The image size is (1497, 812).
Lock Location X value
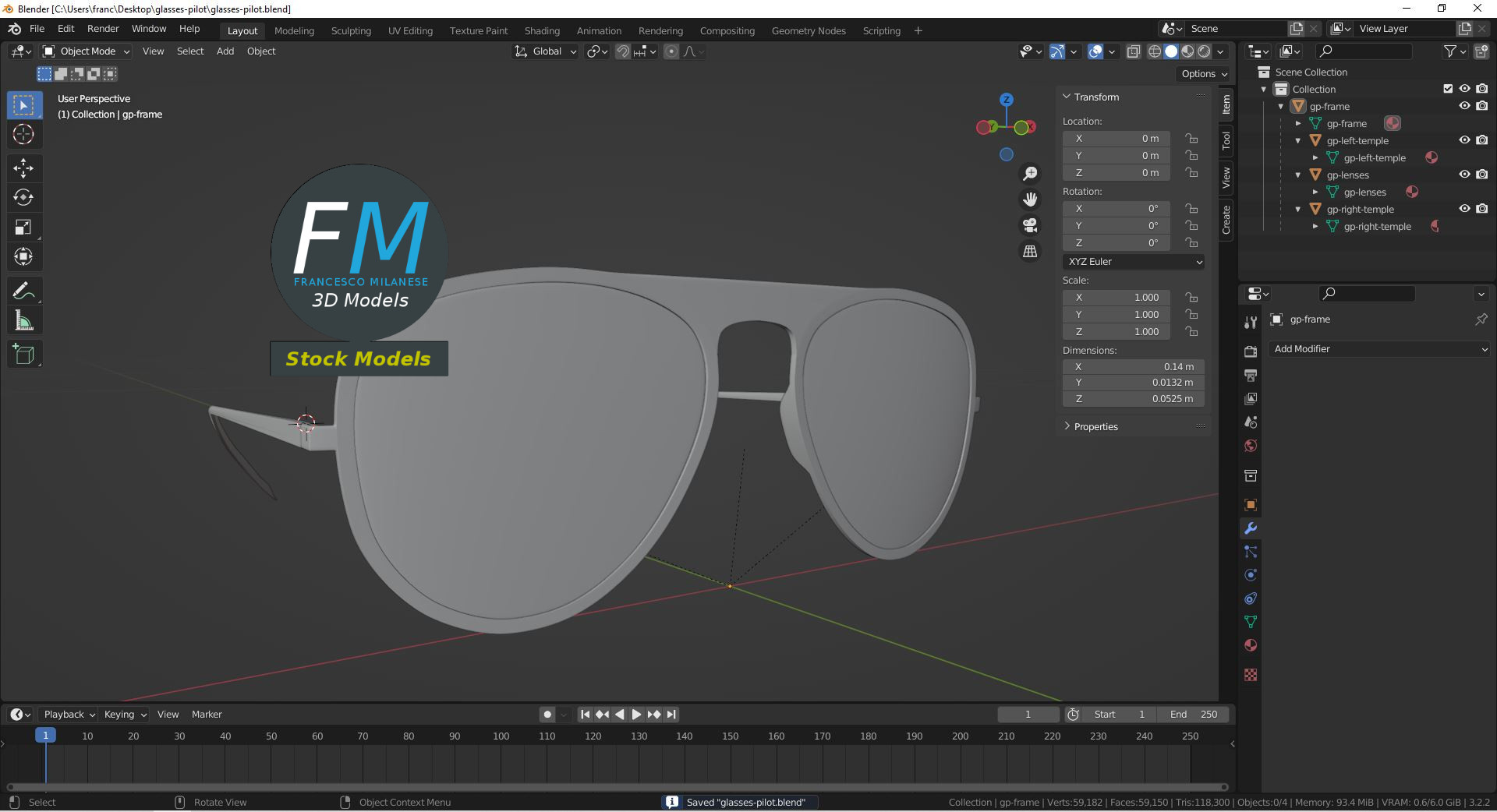point(1191,139)
